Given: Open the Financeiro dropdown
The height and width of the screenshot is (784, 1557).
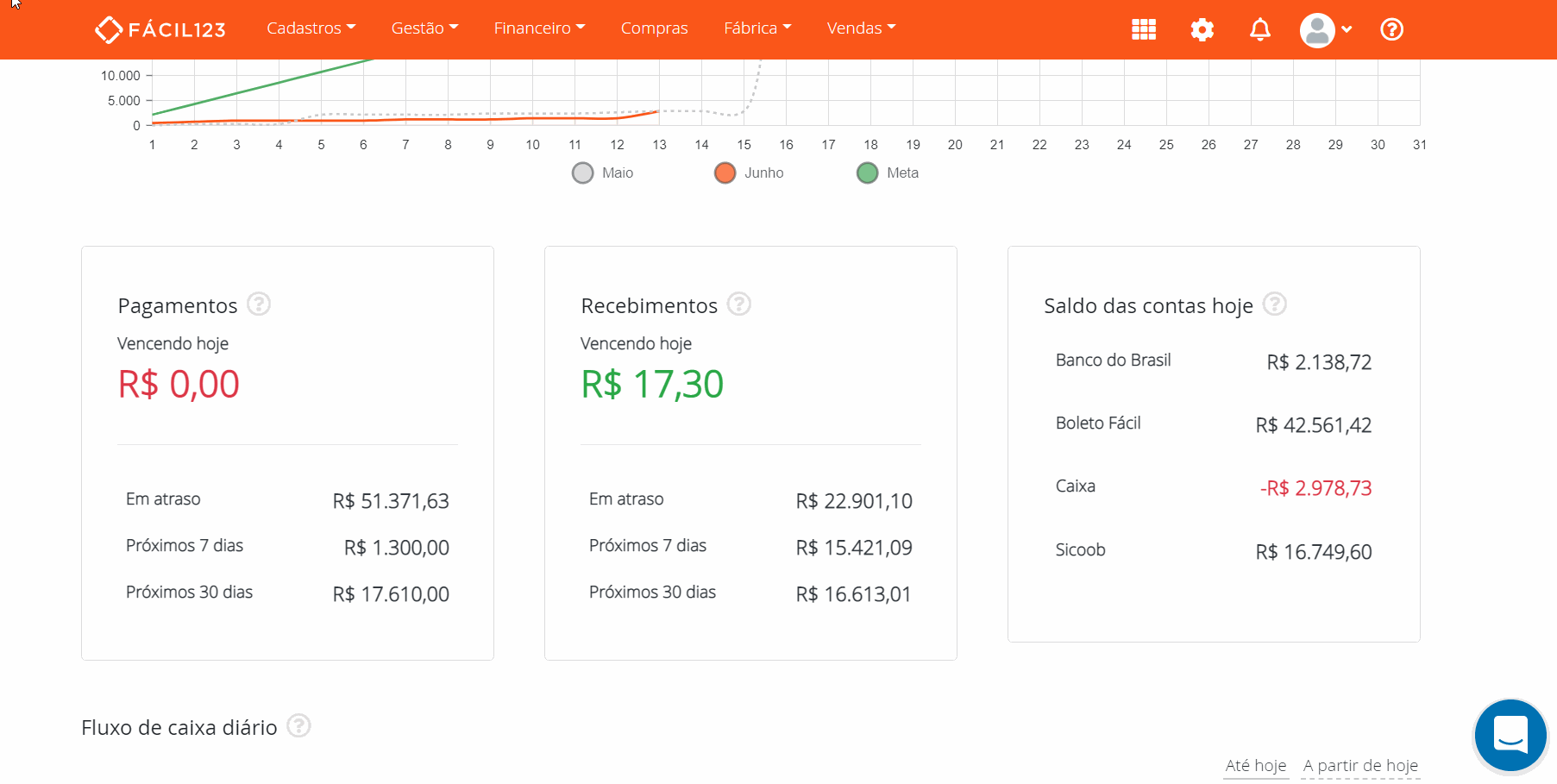Looking at the screenshot, I should coord(538,28).
